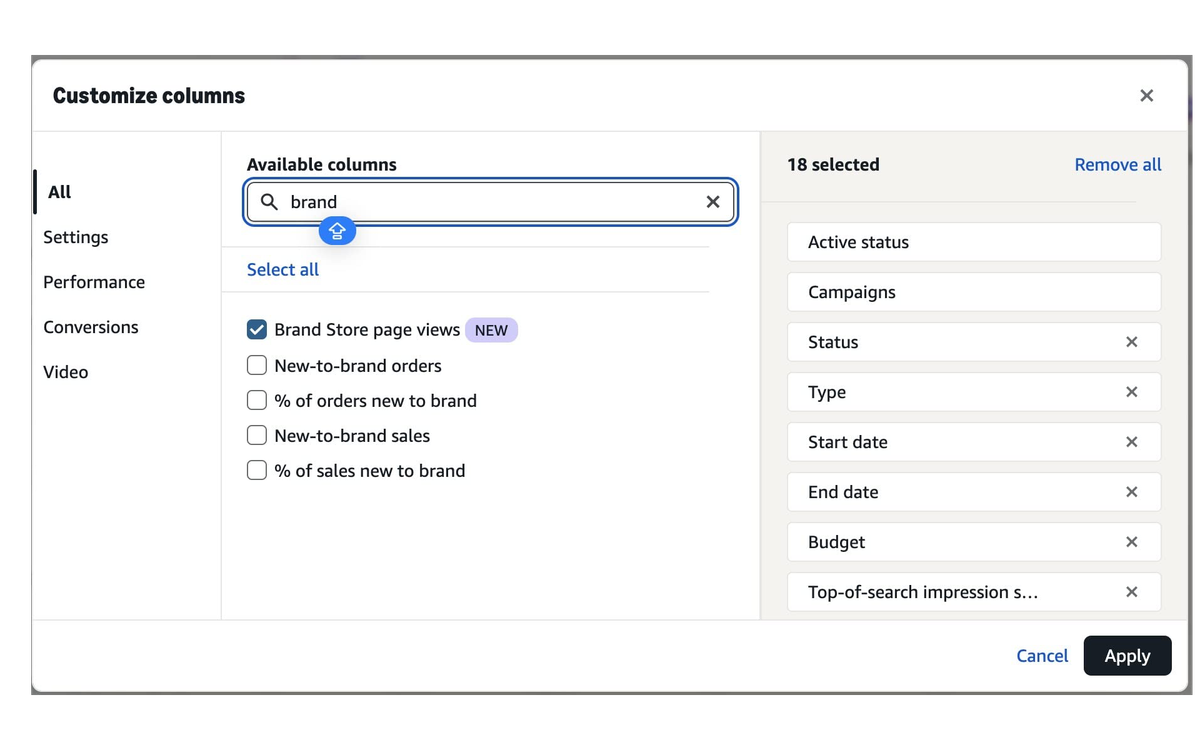Clear the brand search text

(713, 202)
